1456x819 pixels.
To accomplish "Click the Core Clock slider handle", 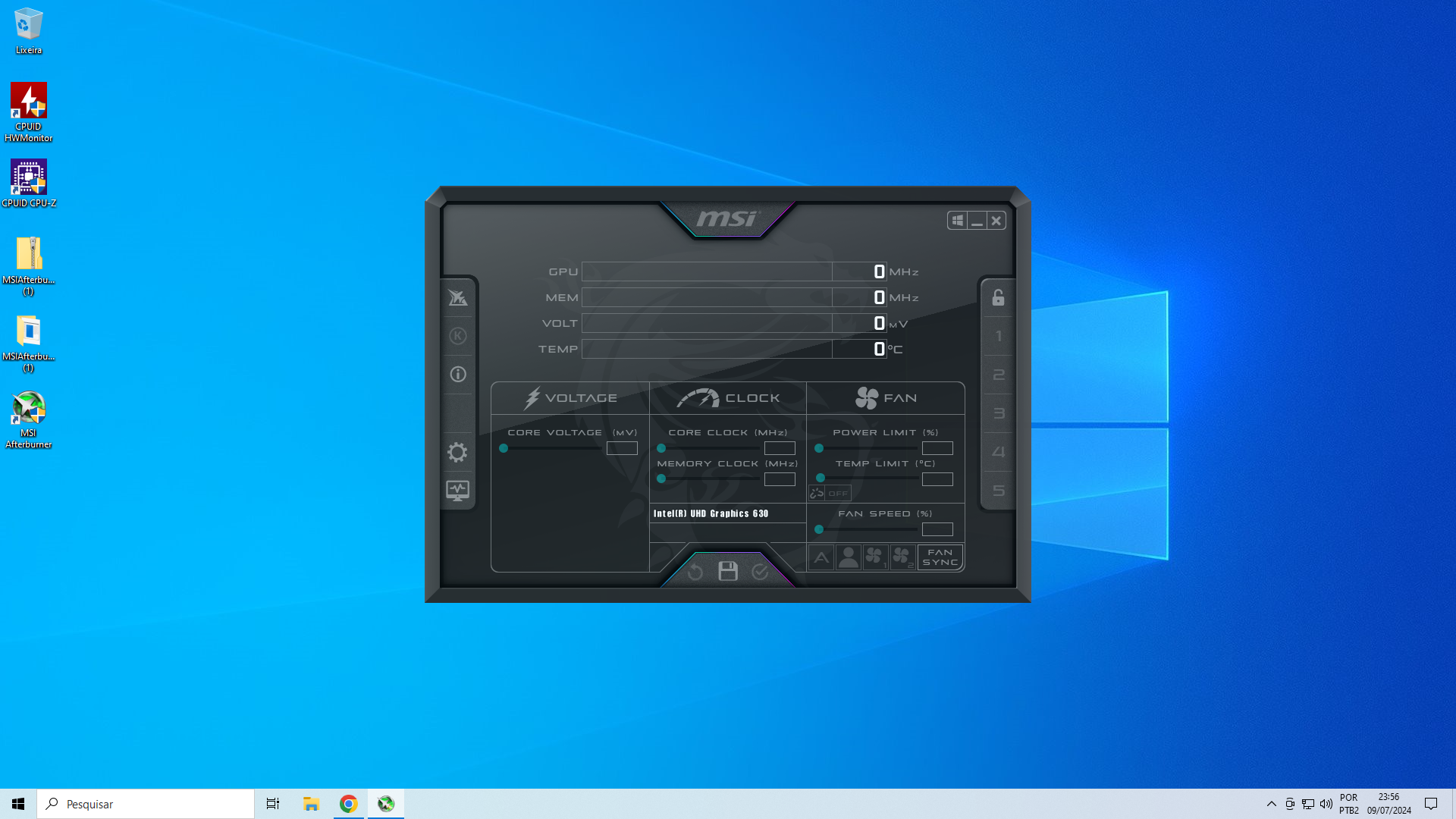I will point(661,448).
